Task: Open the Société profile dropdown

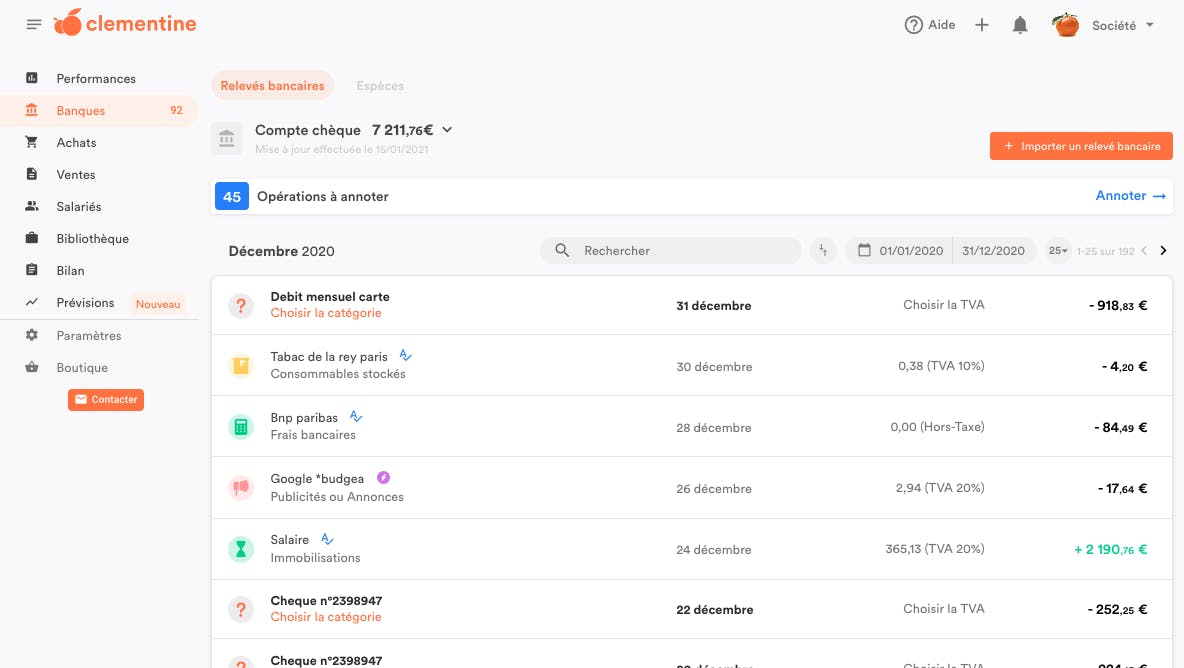Action: point(1122,25)
